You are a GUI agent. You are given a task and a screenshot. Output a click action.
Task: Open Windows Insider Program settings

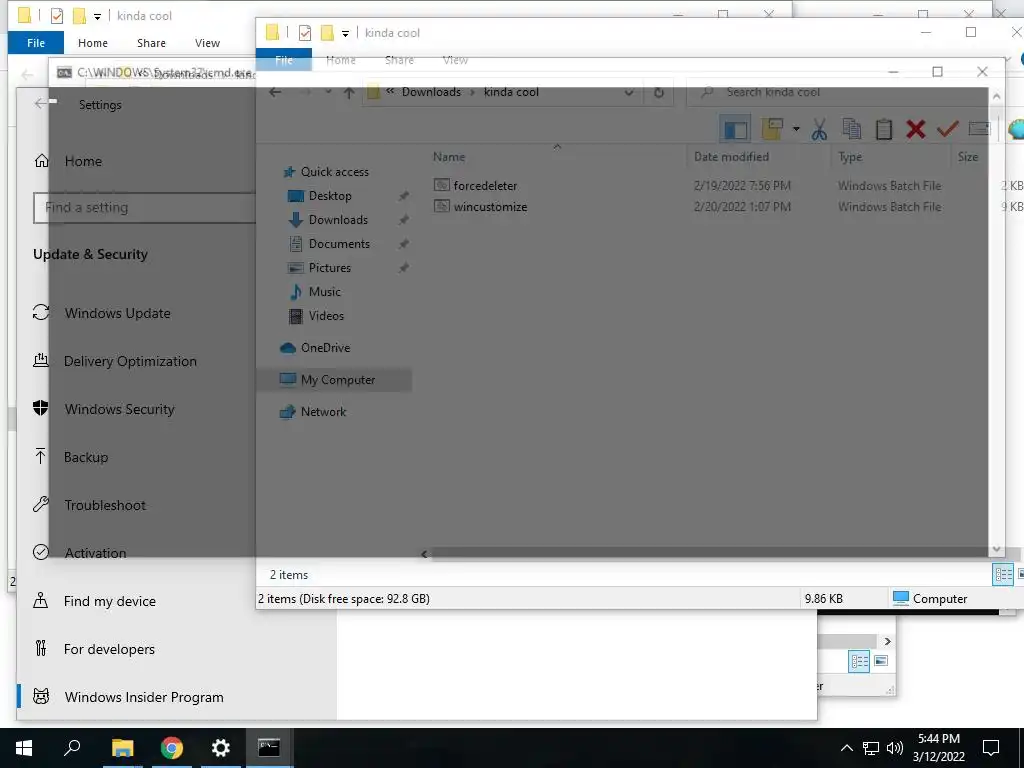point(144,697)
